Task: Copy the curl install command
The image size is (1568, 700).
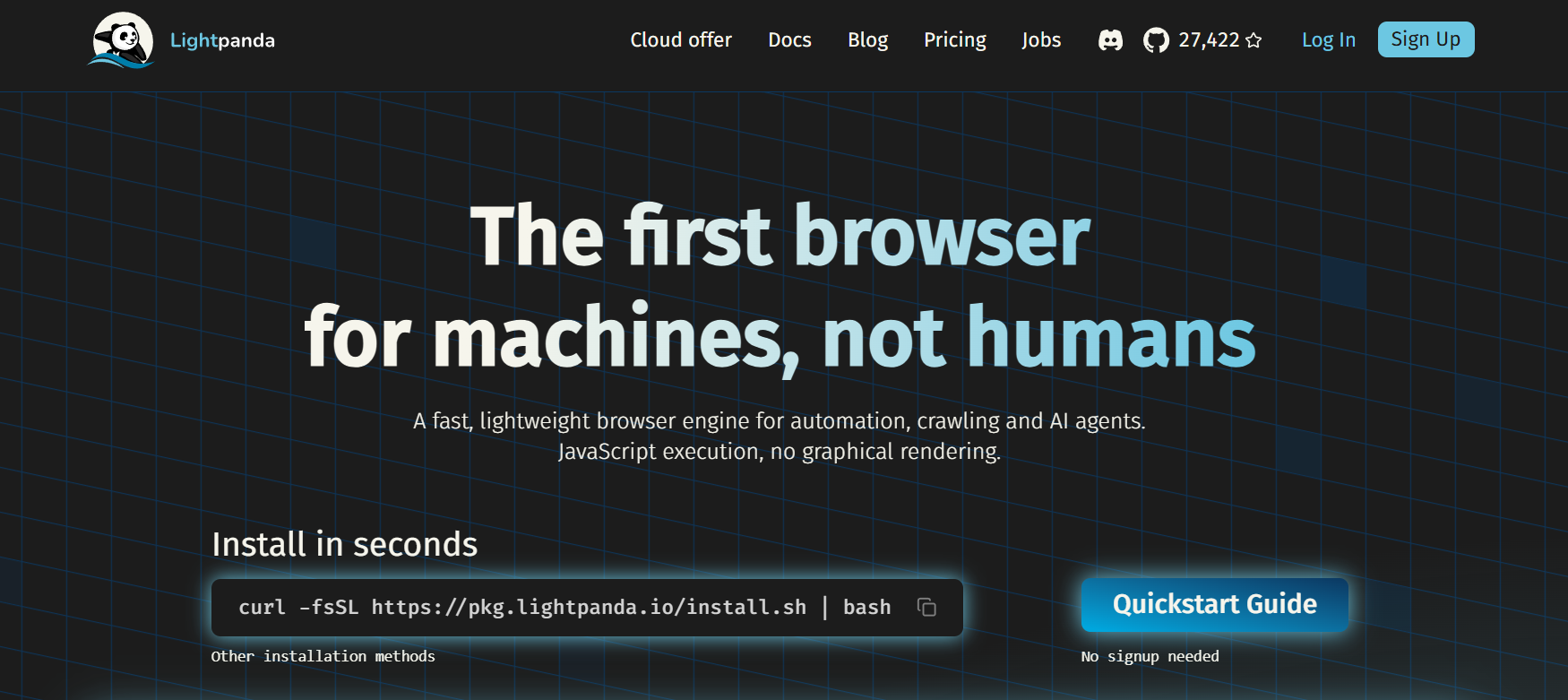Action: [x=926, y=607]
